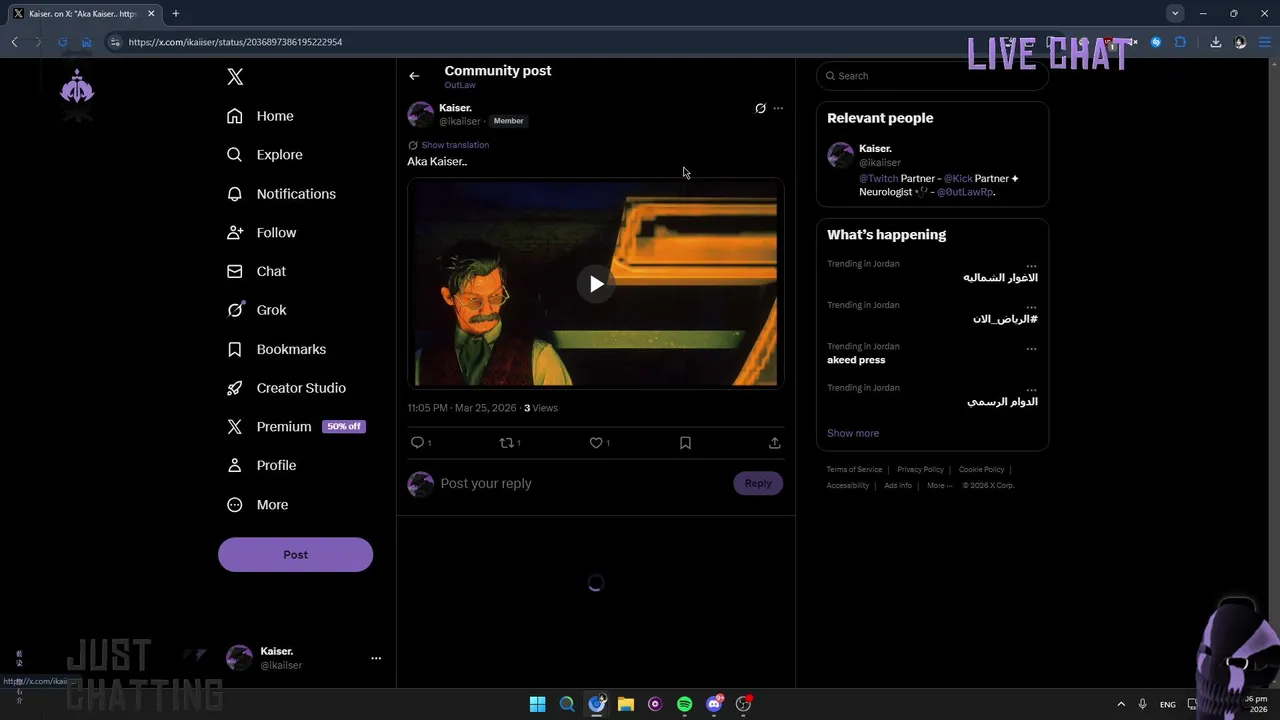Open the extensions puzzle icon
This screenshot has height=720, width=1280.
coord(1180,42)
